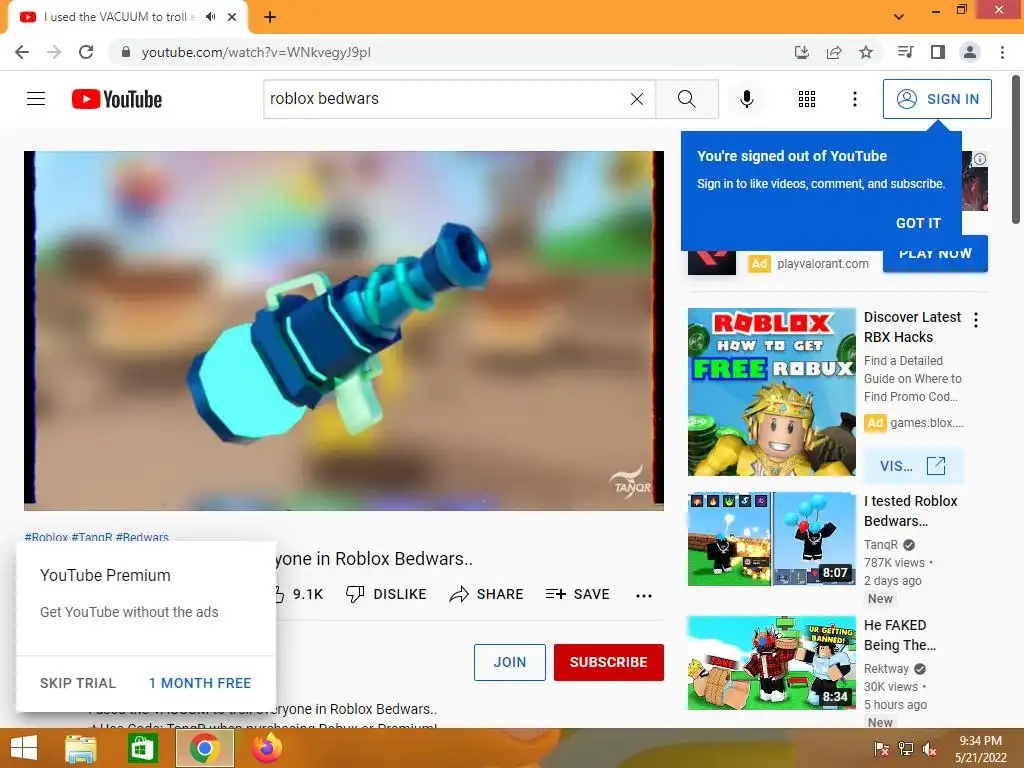
Task: Subscribe to the channel
Action: coord(609,662)
